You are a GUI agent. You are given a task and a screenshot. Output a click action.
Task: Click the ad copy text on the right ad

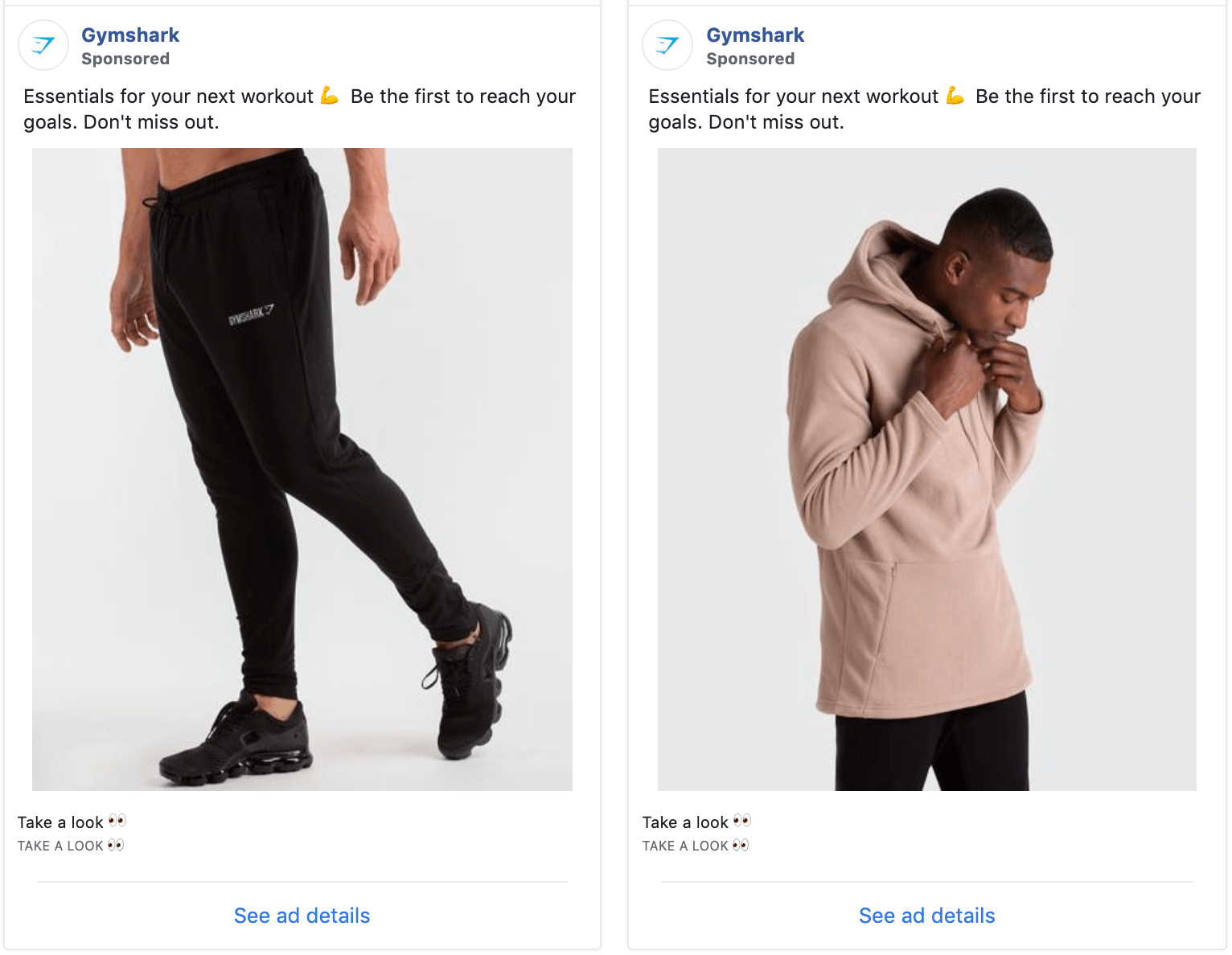[923, 109]
